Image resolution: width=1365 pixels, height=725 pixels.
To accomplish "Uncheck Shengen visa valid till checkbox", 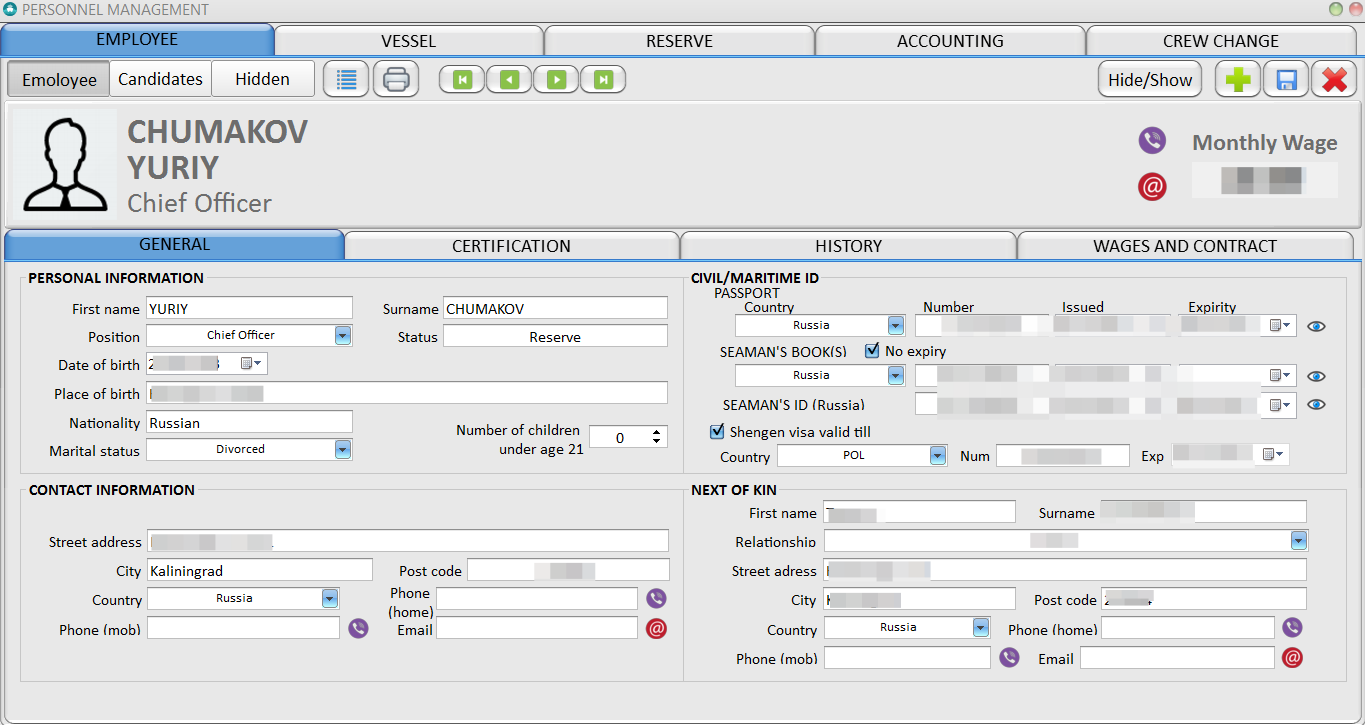I will click(717, 432).
